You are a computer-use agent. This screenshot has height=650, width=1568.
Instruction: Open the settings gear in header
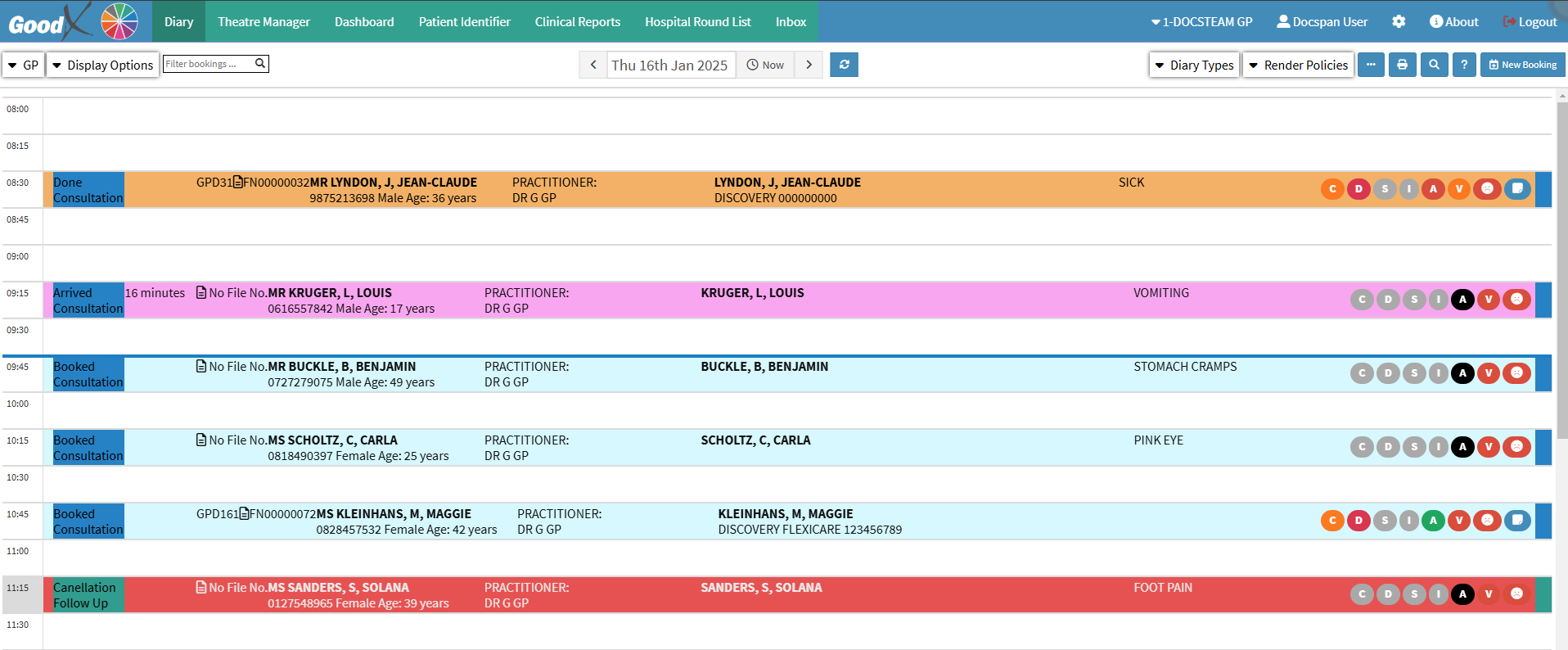tap(1399, 22)
